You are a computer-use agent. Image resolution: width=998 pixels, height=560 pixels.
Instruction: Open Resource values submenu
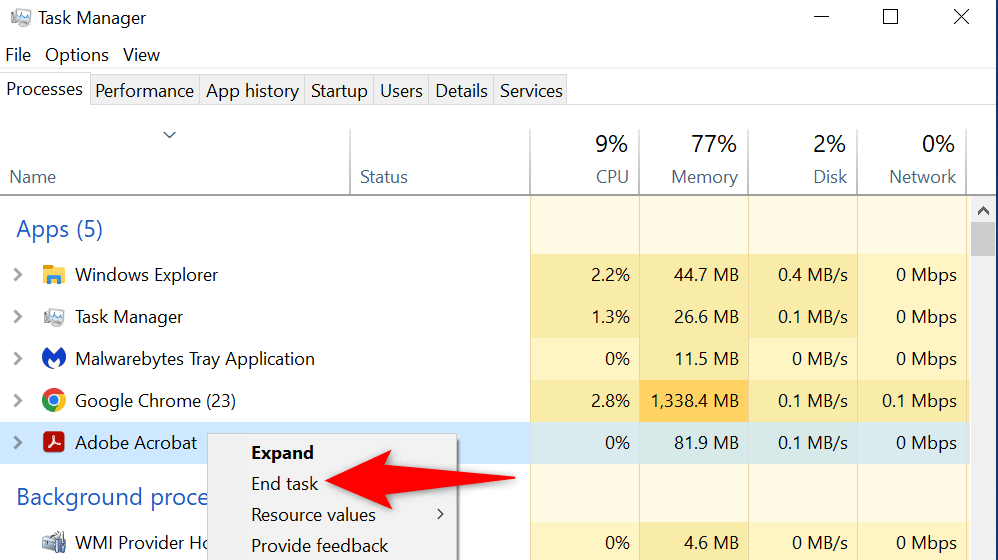(313, 515)
